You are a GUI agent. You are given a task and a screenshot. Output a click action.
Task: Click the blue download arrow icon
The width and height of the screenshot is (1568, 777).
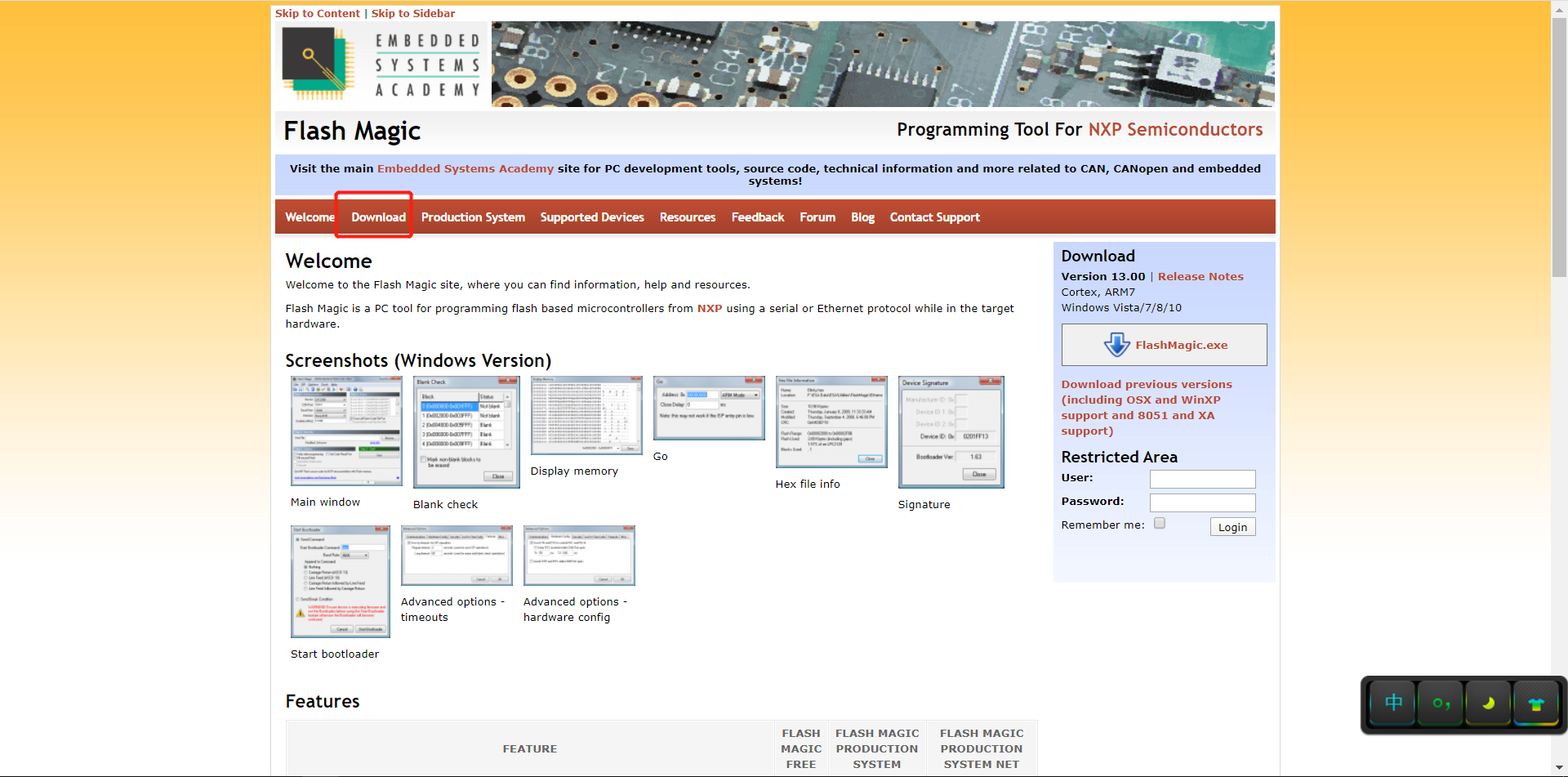(1116, 345)
